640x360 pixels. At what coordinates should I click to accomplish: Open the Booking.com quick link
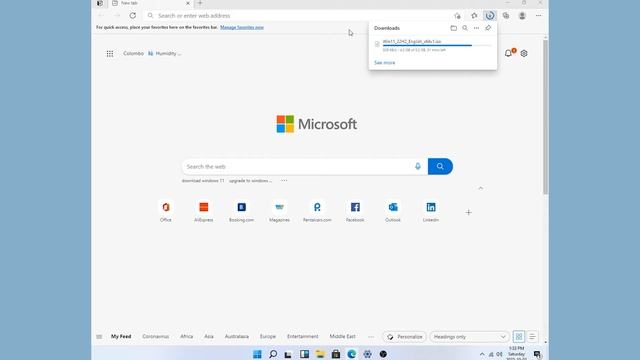[241, 211]
